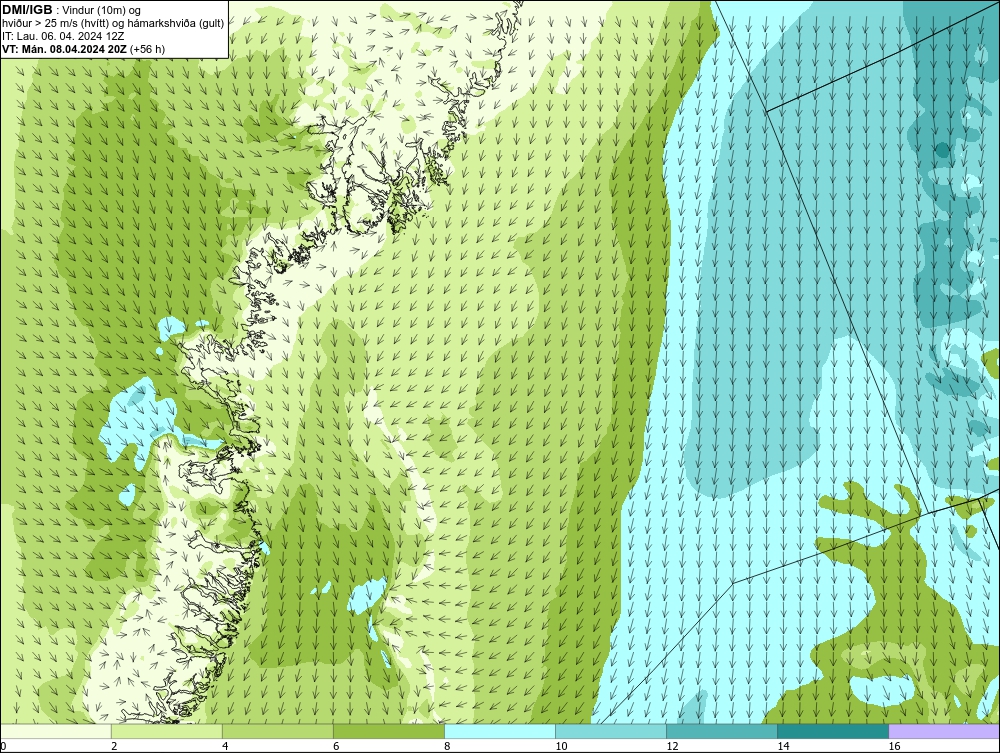Click the legend label '16'

coord(894,746)
